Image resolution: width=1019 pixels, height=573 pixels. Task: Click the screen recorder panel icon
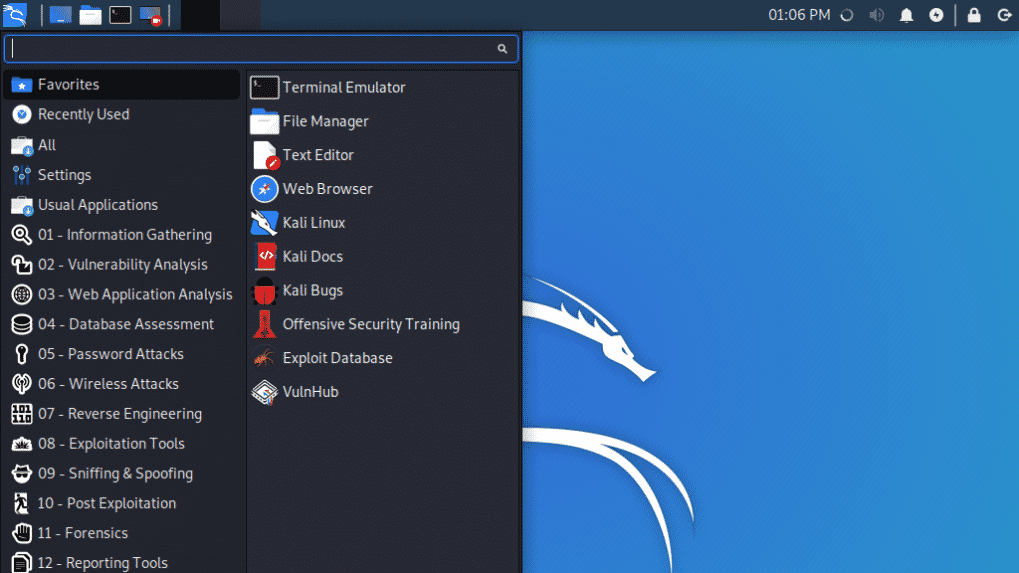(x=150, y=15)
